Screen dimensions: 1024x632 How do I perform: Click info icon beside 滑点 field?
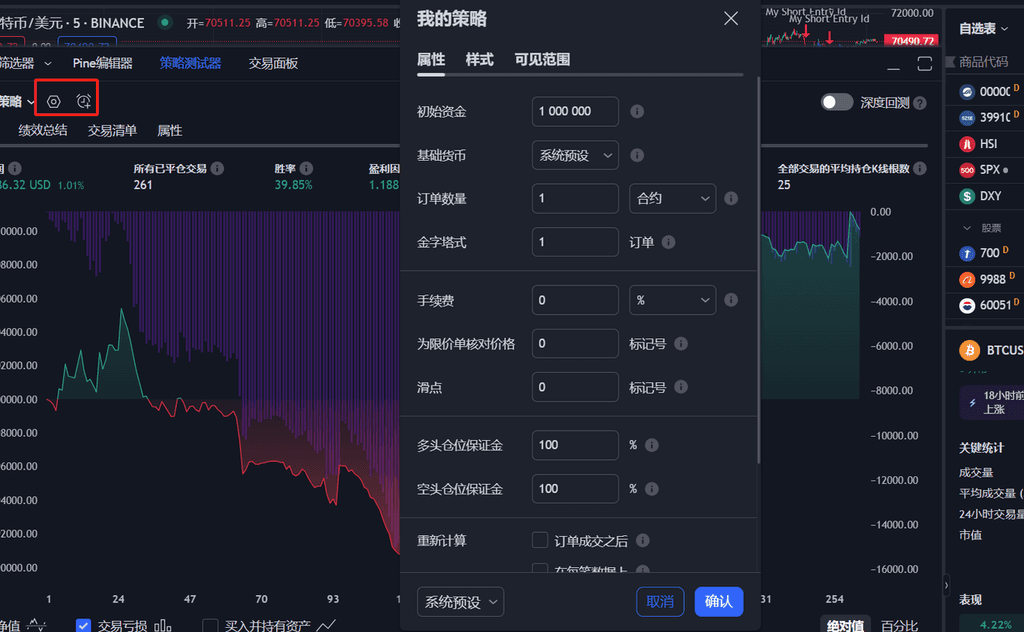[x=681, y=387]
